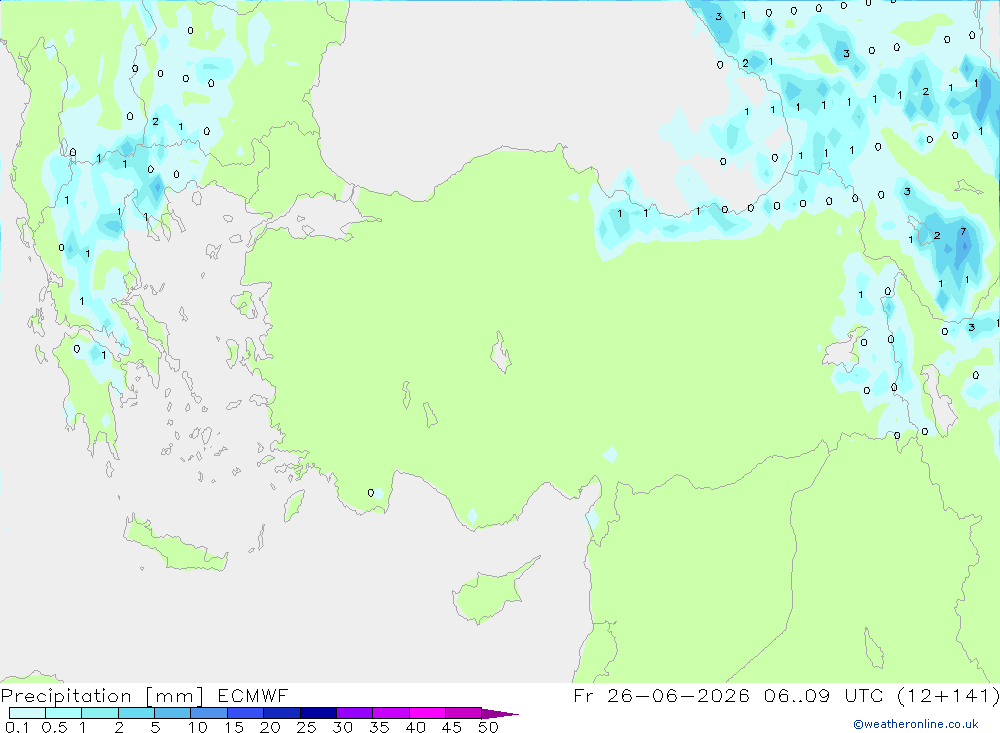This screenshot has width=1000, height=733.
Task: Click the 1–2 mm legend color swatch
Action: 100,713
